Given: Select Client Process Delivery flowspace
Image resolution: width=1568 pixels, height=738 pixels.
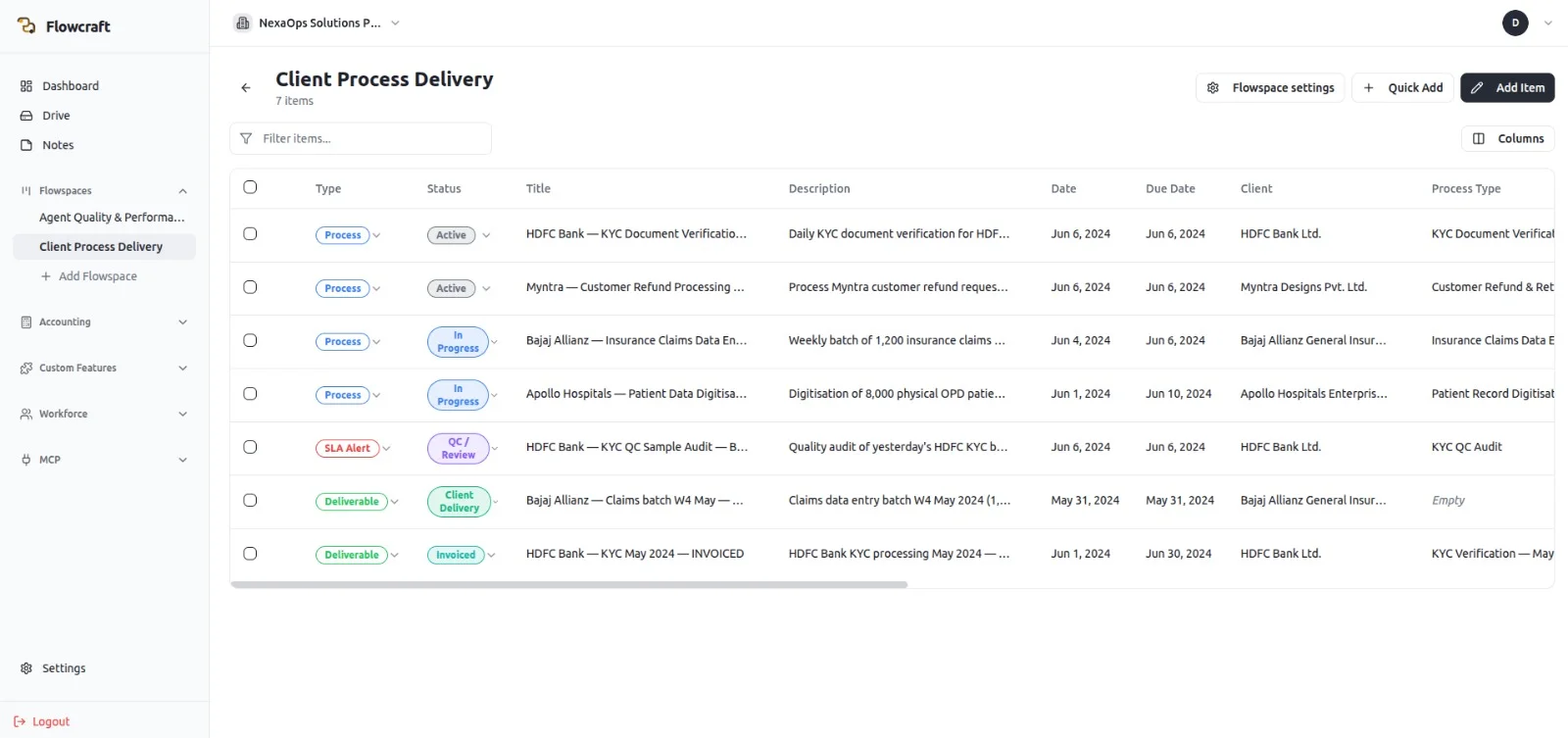Looking at the screenshot, I should [104, 247].
